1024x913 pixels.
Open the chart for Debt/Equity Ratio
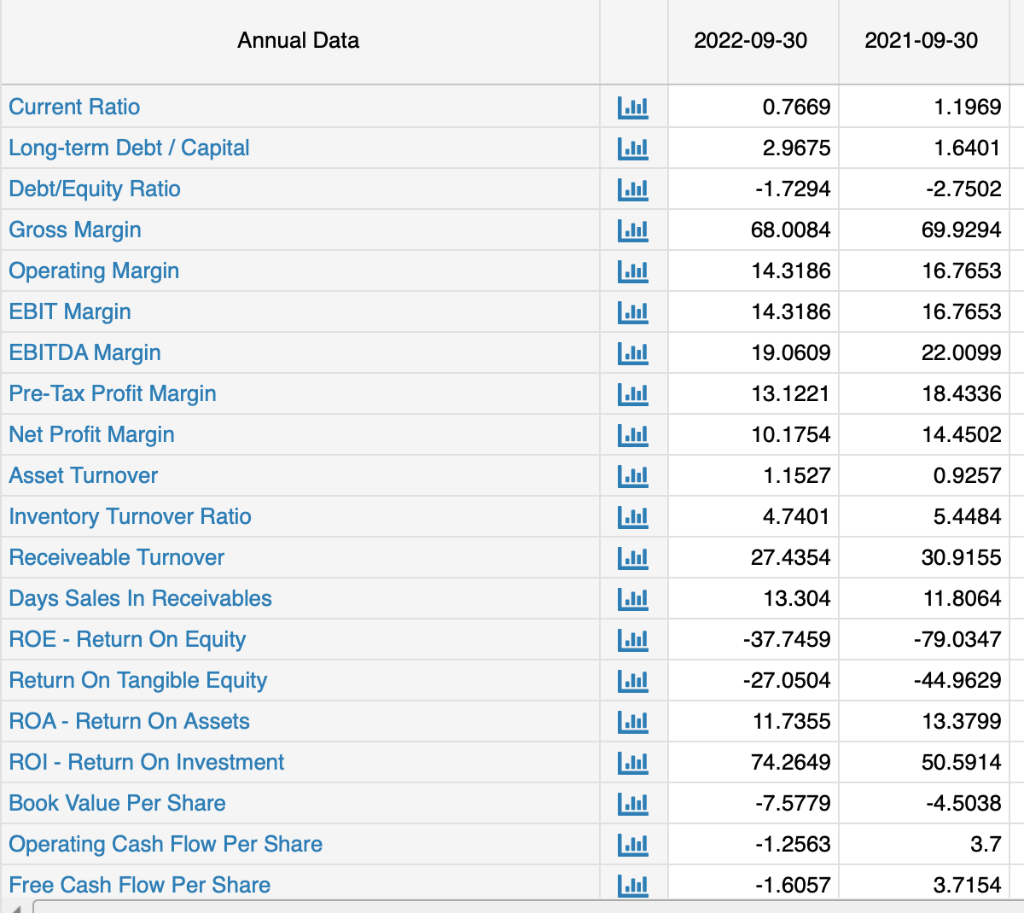pyautogui.click(x=633, y=188)
